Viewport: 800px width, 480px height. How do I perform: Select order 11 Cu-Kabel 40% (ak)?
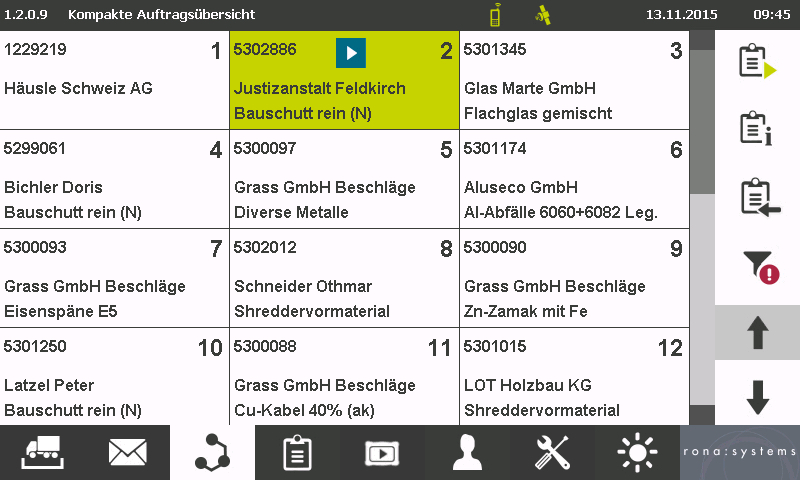click(x=344, y=376)
